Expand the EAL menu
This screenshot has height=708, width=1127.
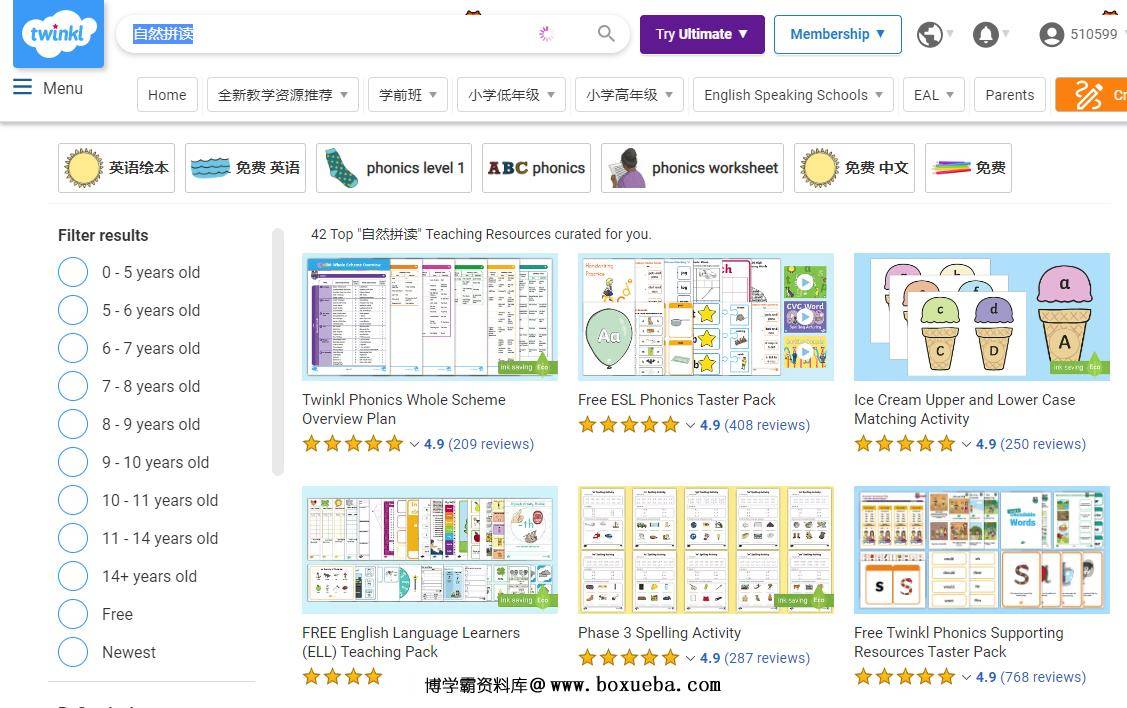934,95
